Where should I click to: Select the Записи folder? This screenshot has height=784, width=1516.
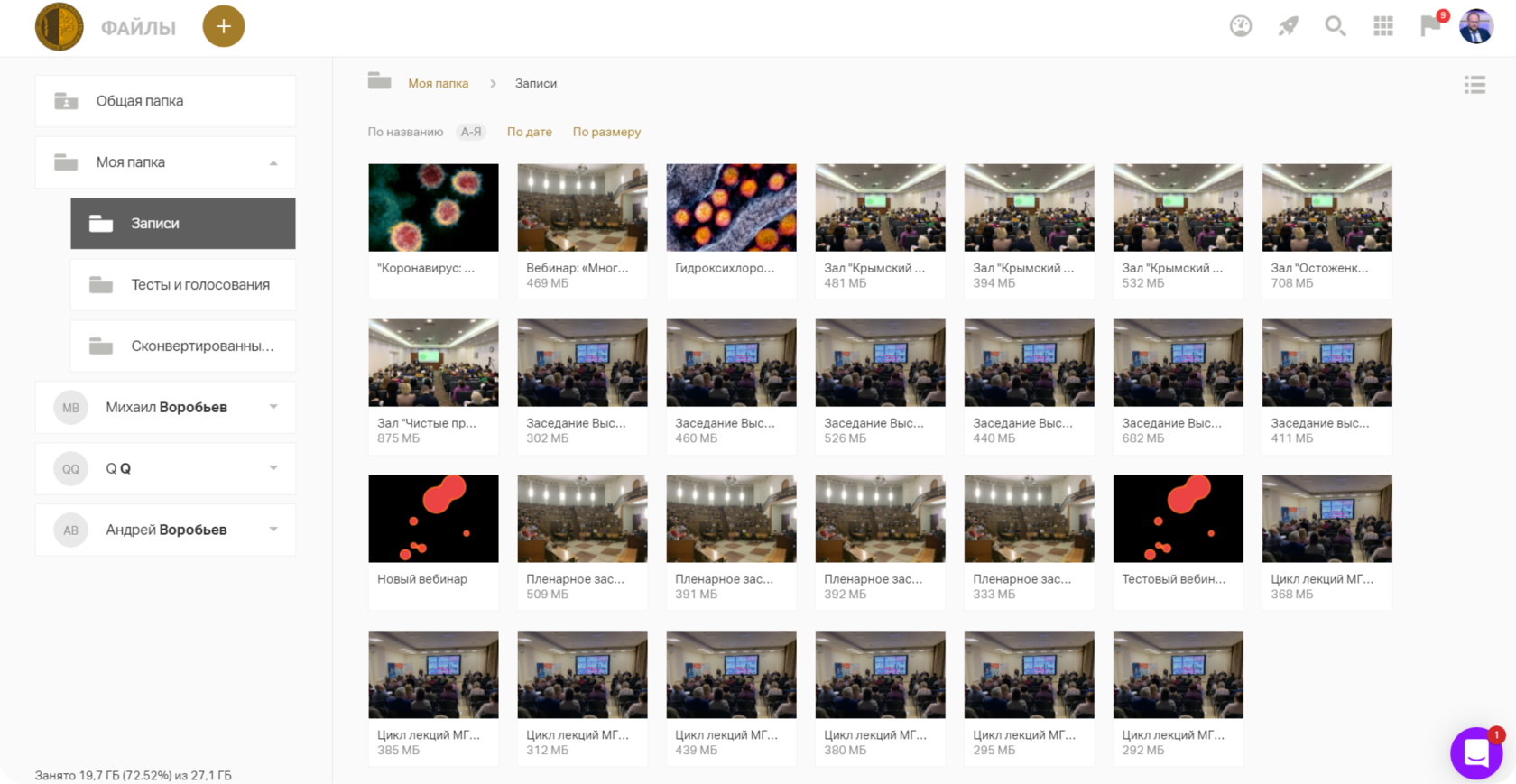click(x=182, y=224)
